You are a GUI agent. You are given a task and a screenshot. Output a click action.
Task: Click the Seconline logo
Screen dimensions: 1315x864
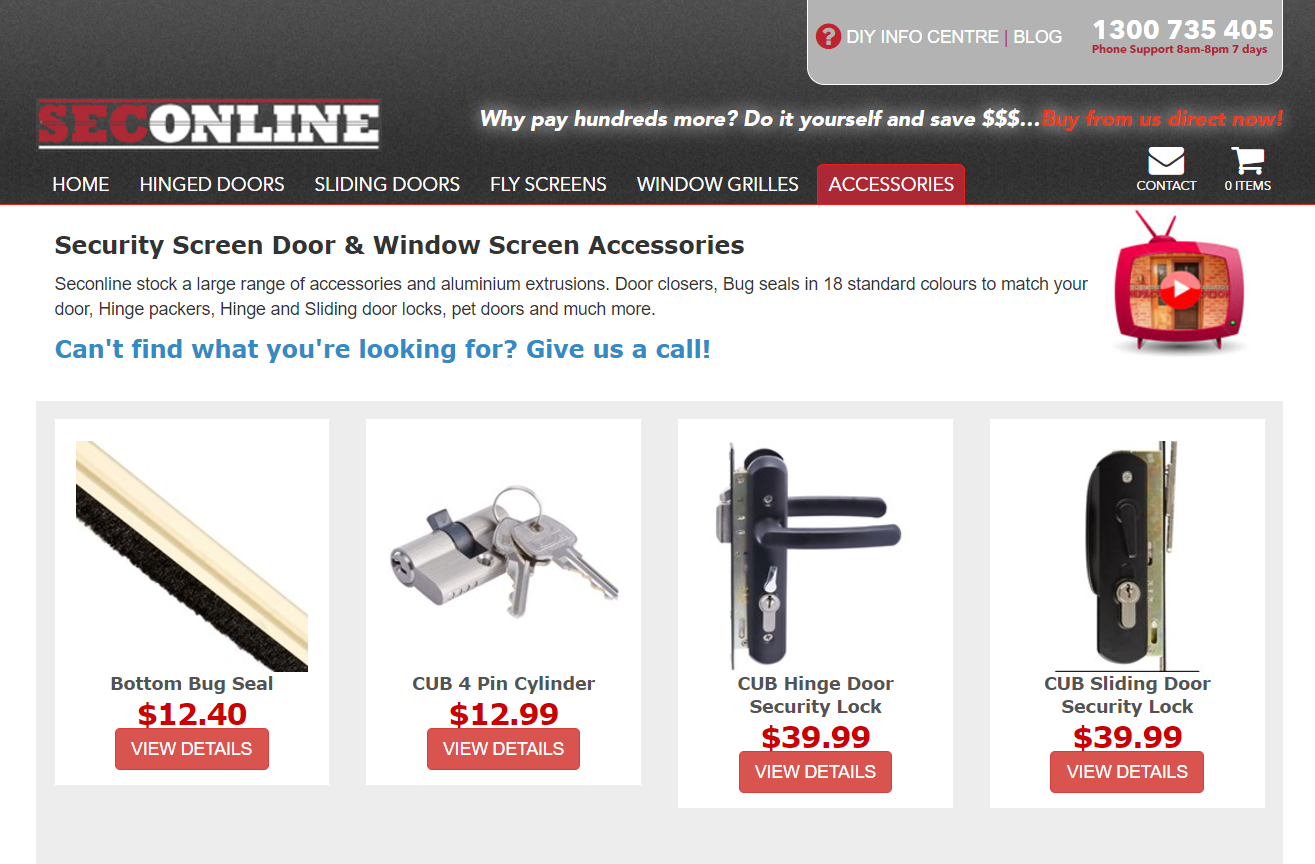(208, 124)
